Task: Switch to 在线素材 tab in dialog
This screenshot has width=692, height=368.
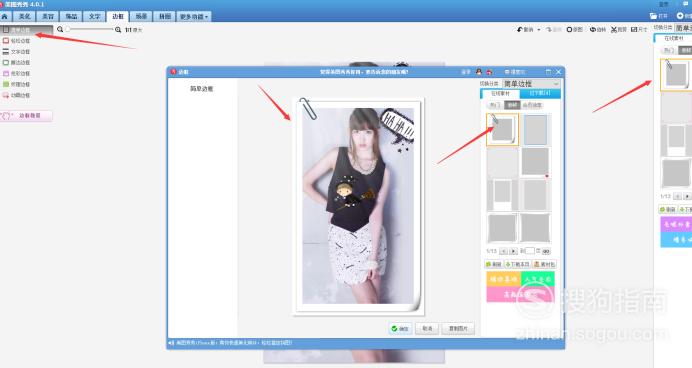Action: click(500, 94)
